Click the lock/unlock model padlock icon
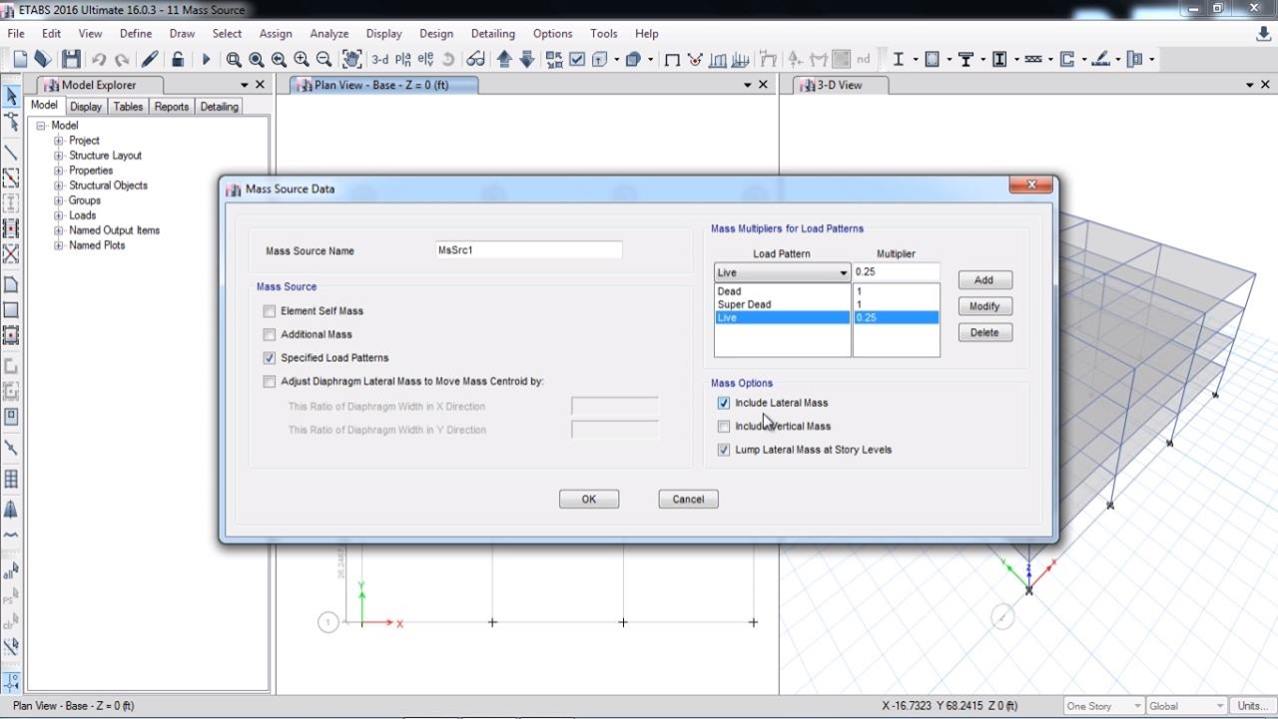 [178, 60]
